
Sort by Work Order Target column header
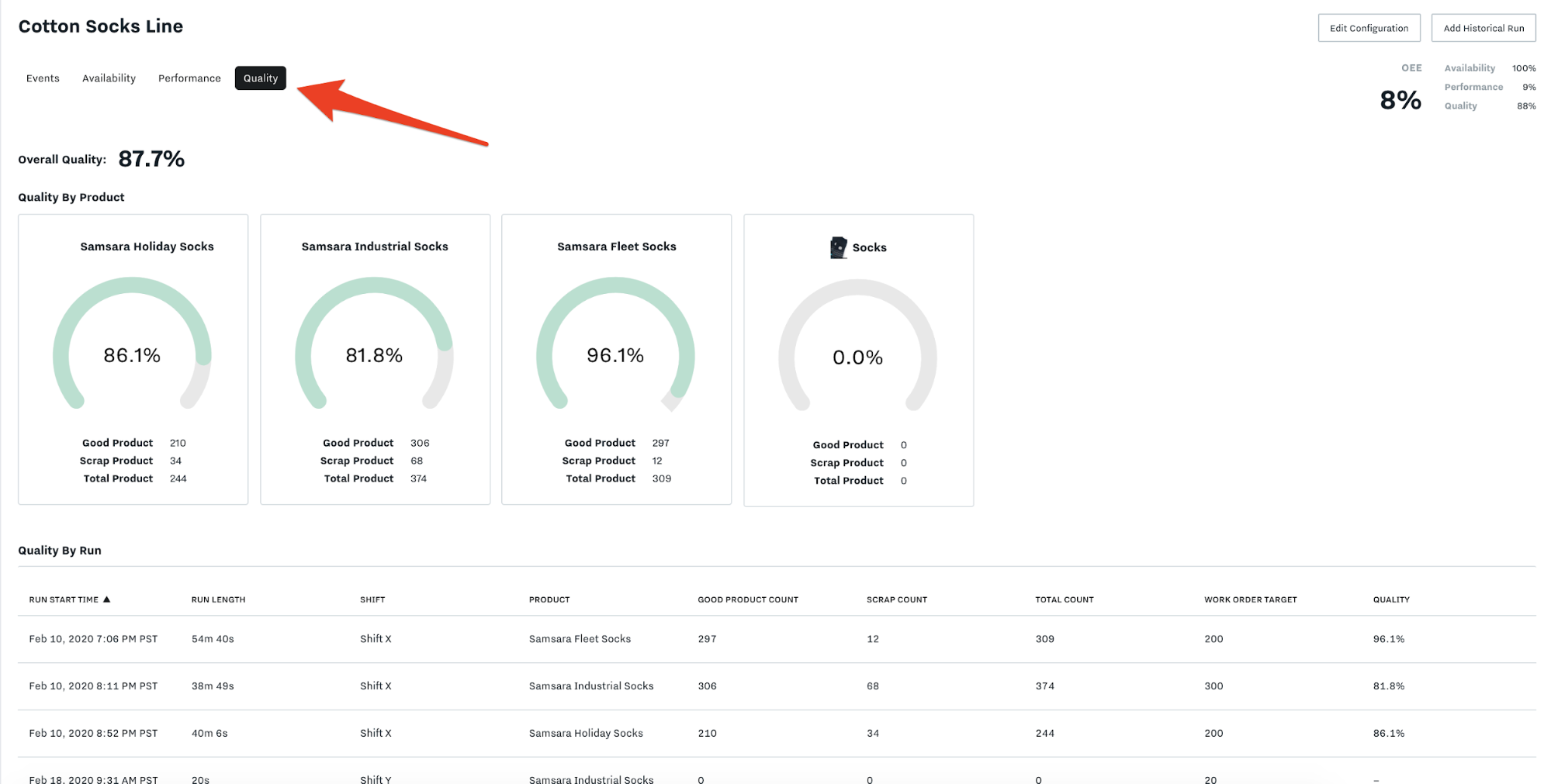point(1251,599)
